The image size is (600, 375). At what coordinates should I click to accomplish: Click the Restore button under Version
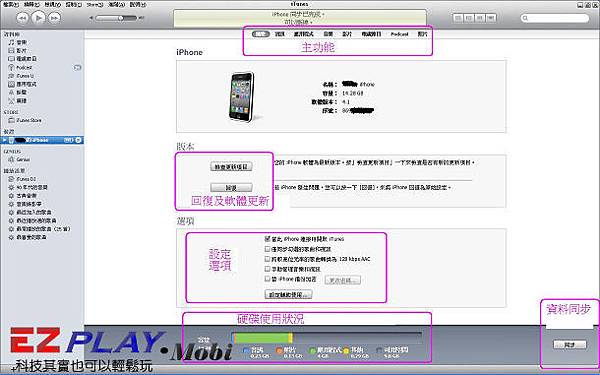pos(231,188)
